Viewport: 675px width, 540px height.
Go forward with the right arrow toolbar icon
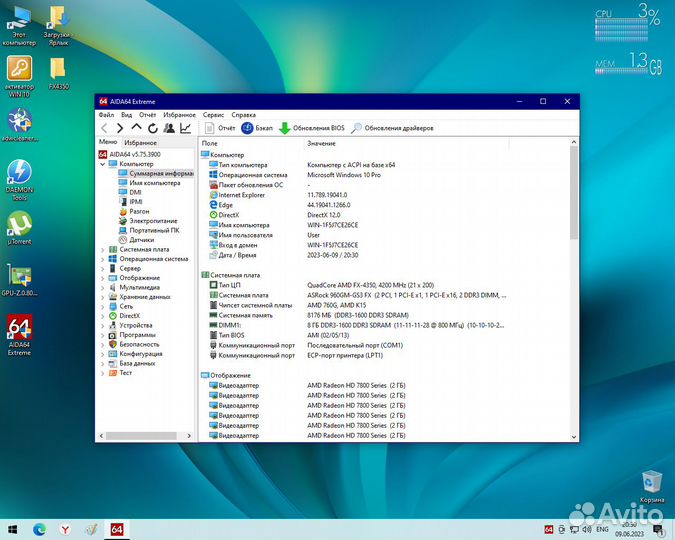pos(120,128)
